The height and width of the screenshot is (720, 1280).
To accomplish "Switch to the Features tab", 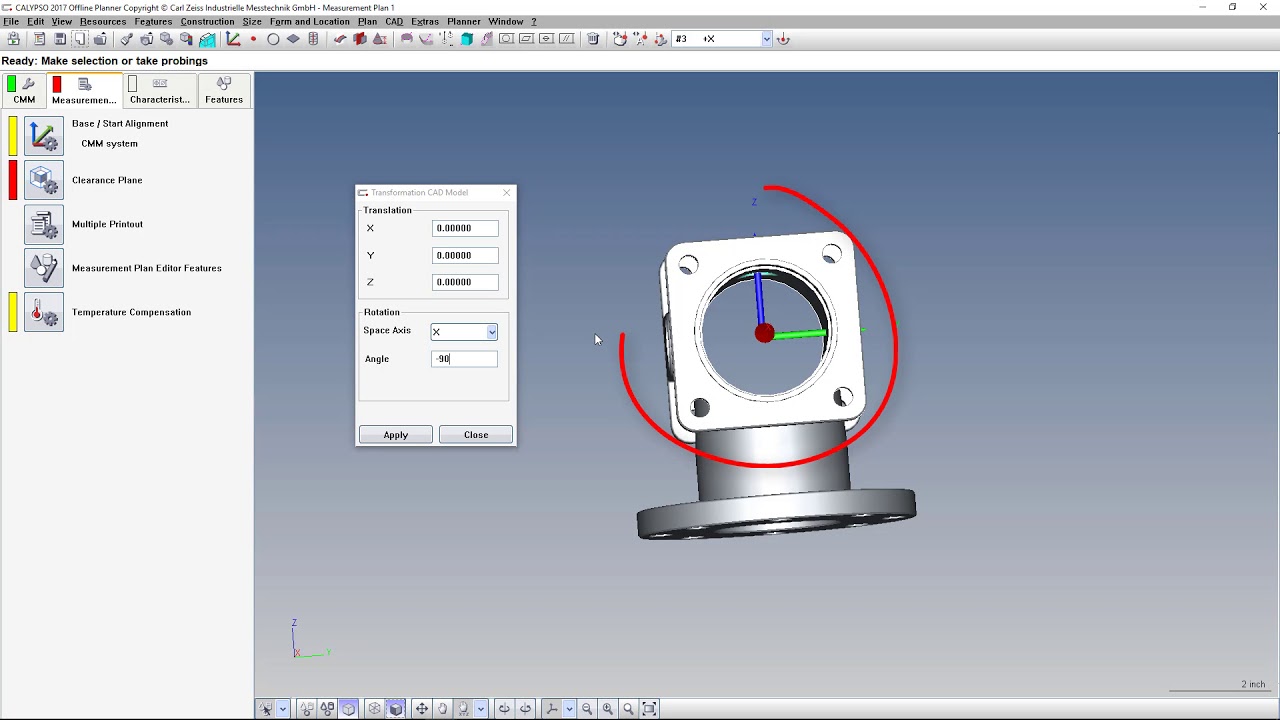I will [224, 90].
